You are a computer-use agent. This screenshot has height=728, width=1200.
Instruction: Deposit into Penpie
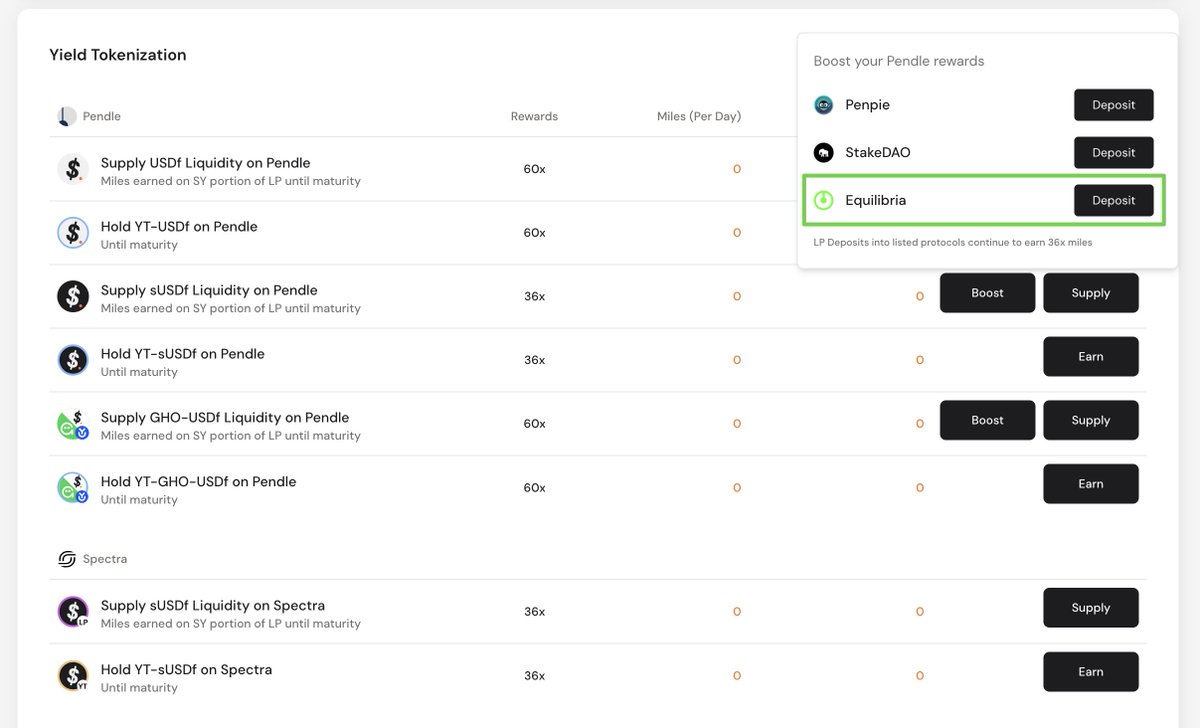click(1114, 105)
